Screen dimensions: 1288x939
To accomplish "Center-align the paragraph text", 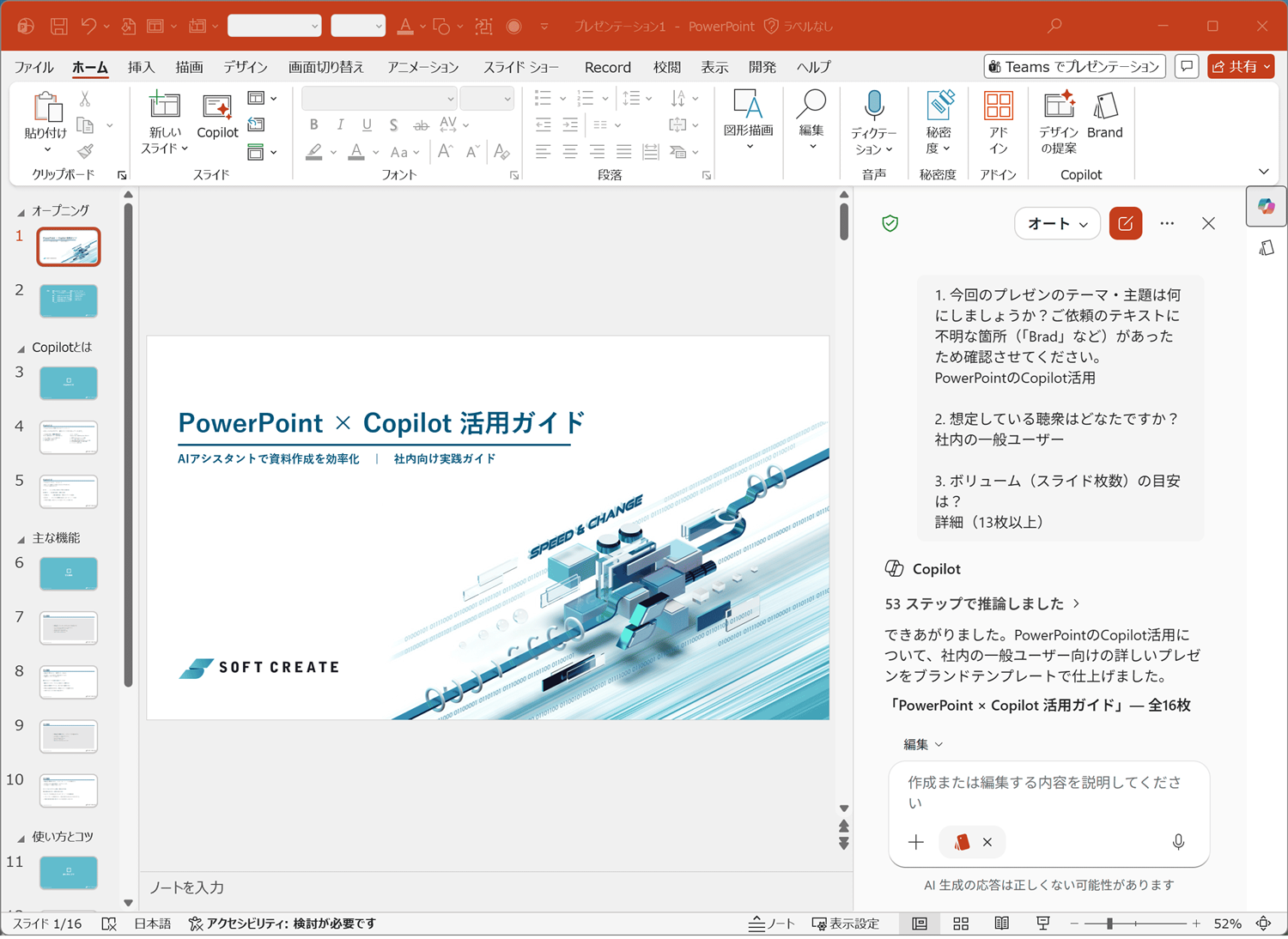I will [x=570, y=152].
